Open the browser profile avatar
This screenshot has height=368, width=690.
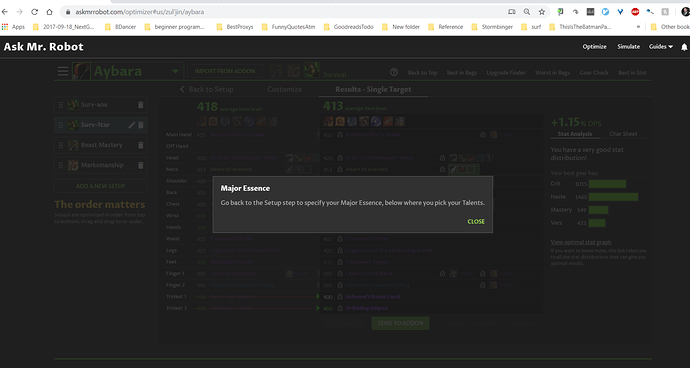(685, 12)
